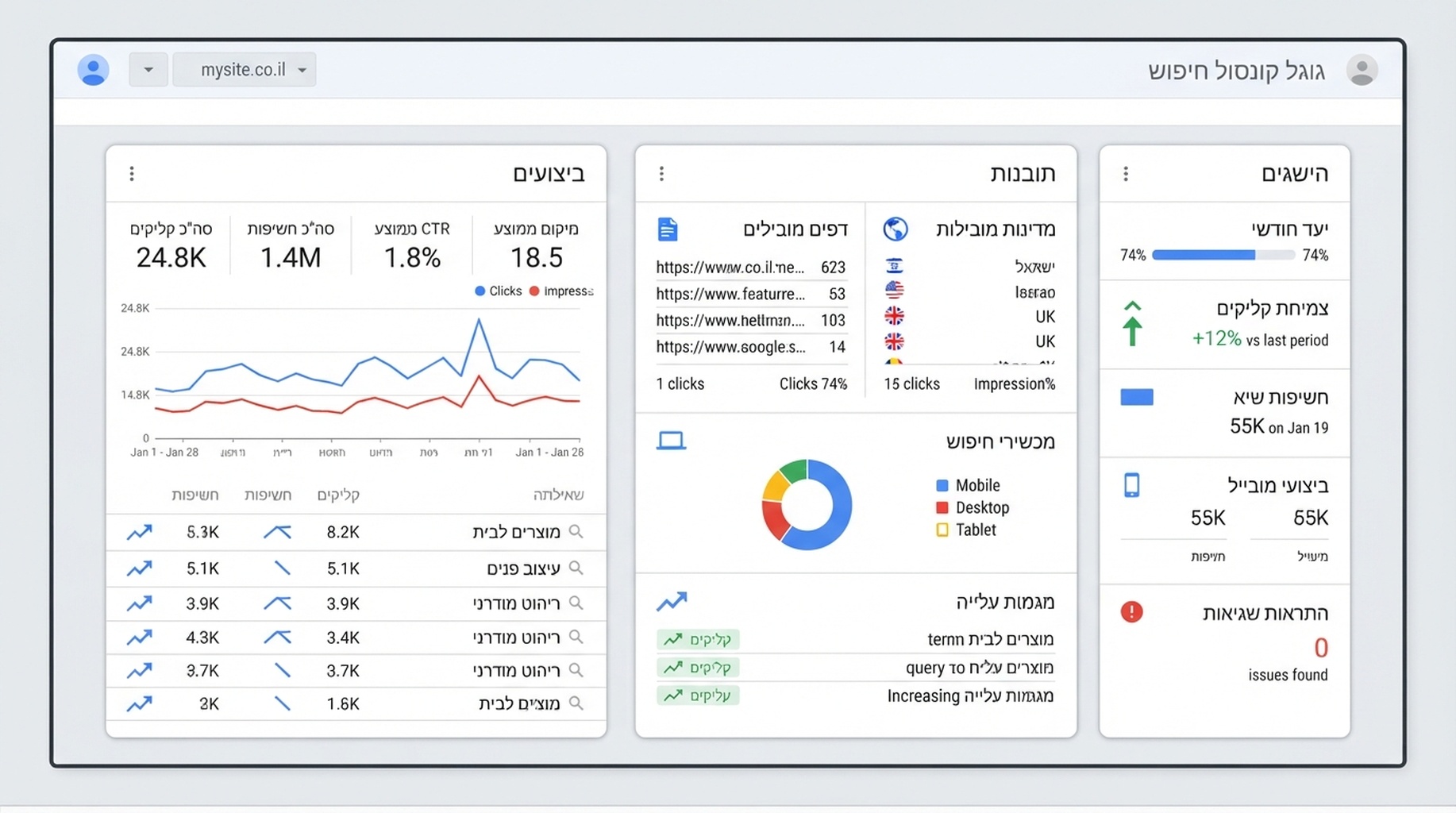The image size is (1456, 813).
Task: Open the https://www.co.il.ne... page link
Action: point(730,268)
